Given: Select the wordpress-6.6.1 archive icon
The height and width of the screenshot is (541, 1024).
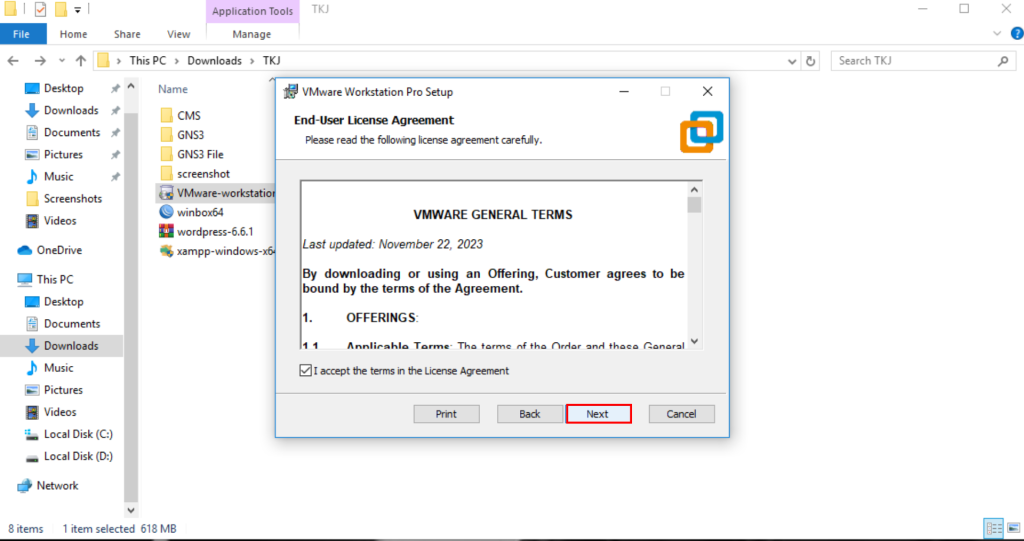Looking at the screenshot, I should pos(167,232).
